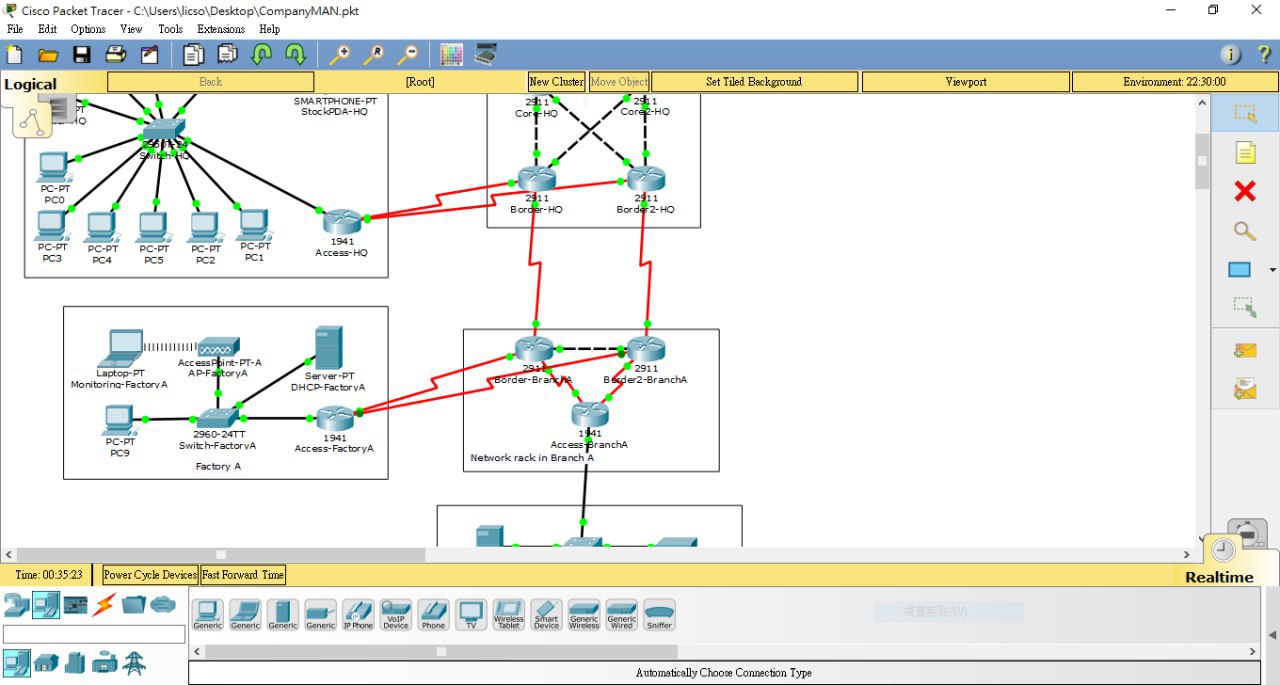Viewport: 1280px width, 685px height.
Task: Open the custom devices dialog icon
Action: (x=486, y=54)
